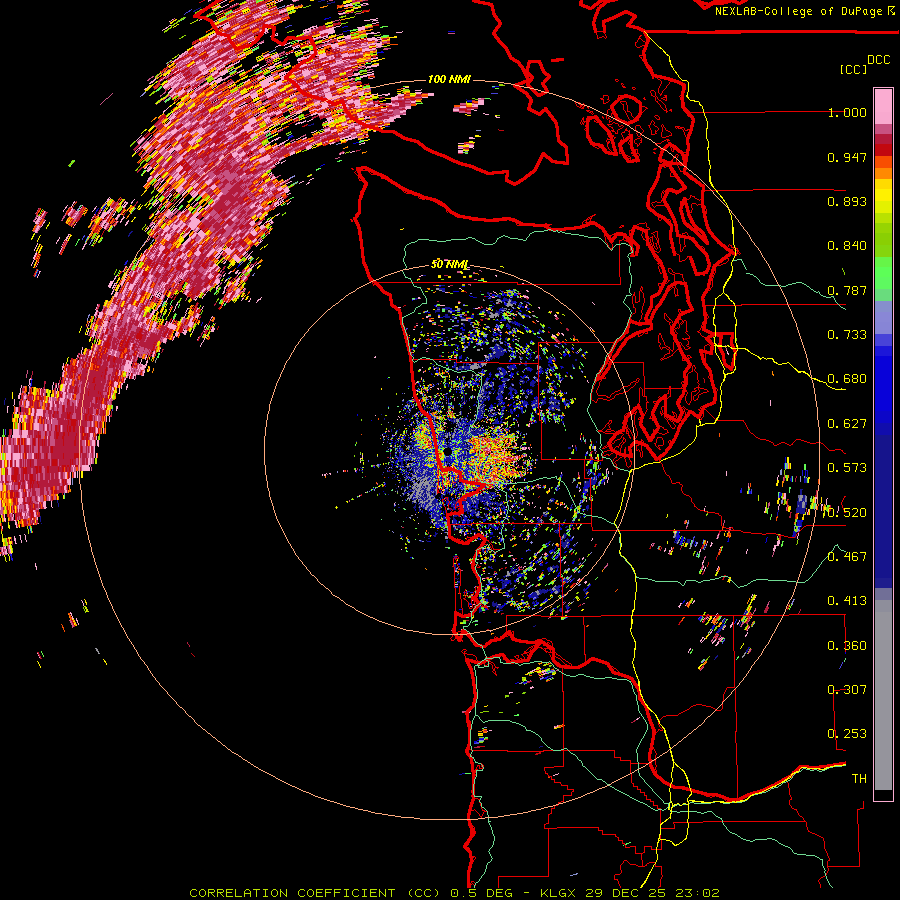Screen dimensions: 900x900
Task: Click the 0.467 legend value
Action: click(x=847, y=557)
